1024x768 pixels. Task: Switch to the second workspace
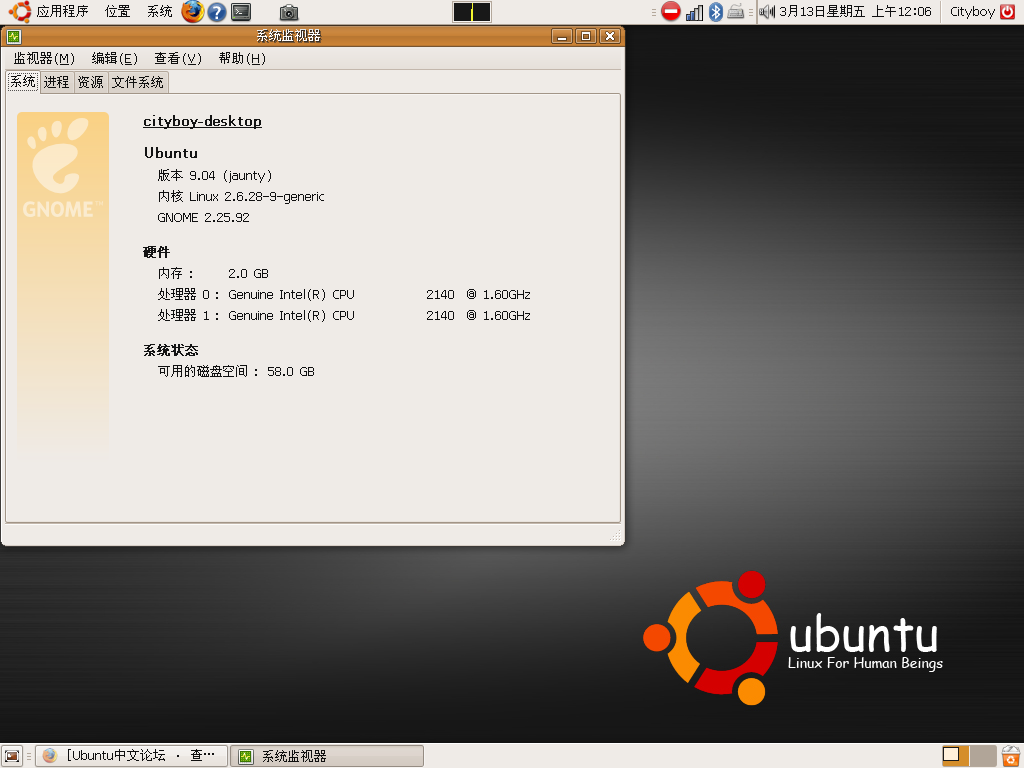coord(983,756)
